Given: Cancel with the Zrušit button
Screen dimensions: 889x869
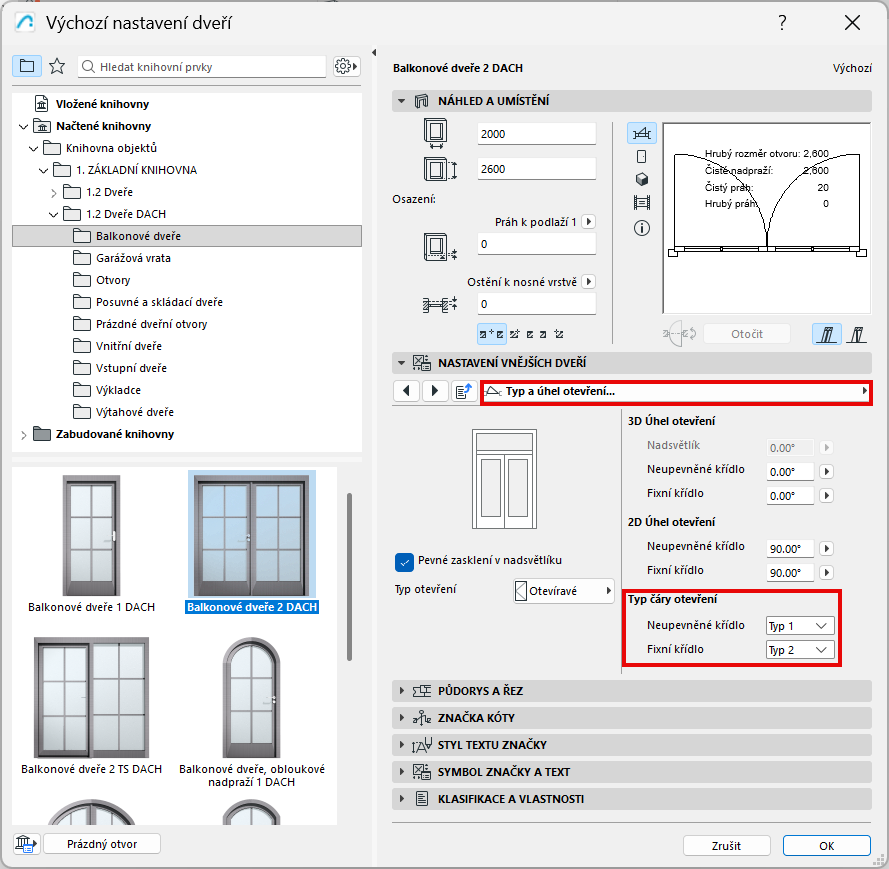Looking at the screenshot, I should 726,846.
